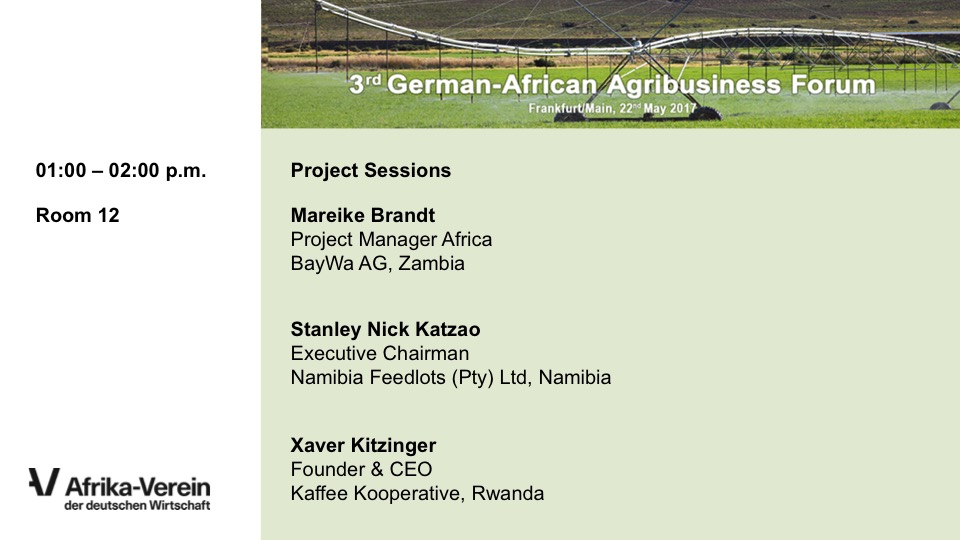The width and height of the screenshot is (960, 540).
Task: Select the Frankfurt/Main date subtitle in banner
Action: 613,108
